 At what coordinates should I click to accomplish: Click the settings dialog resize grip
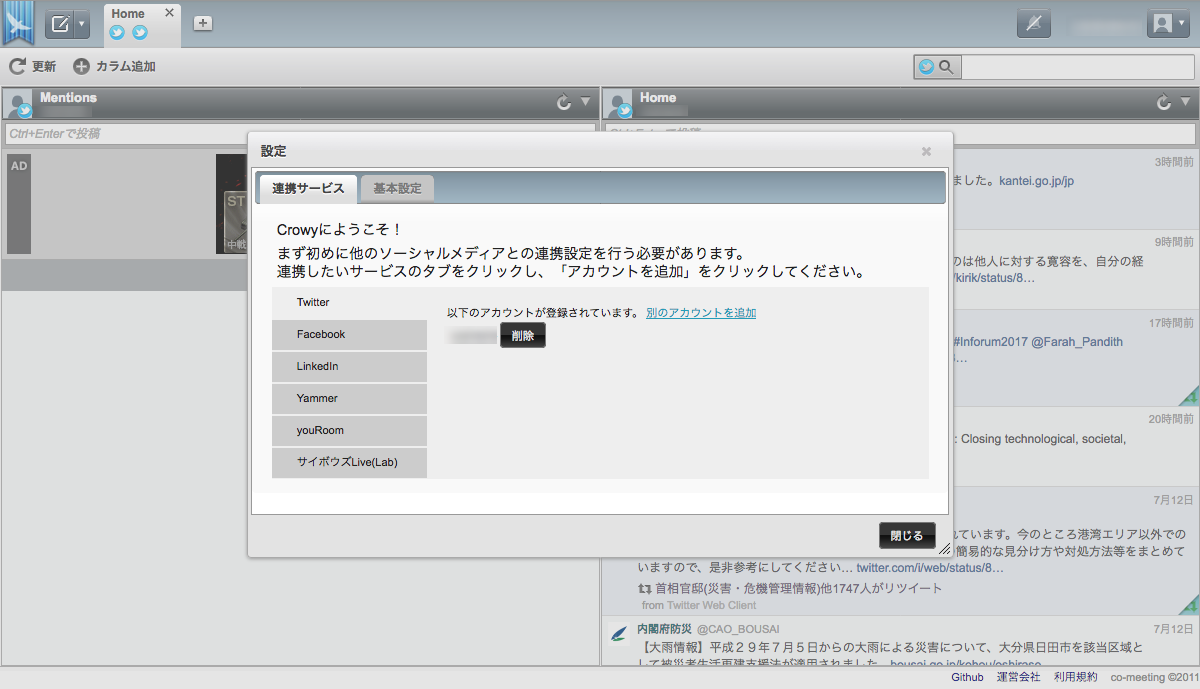(x=944, y=548)
